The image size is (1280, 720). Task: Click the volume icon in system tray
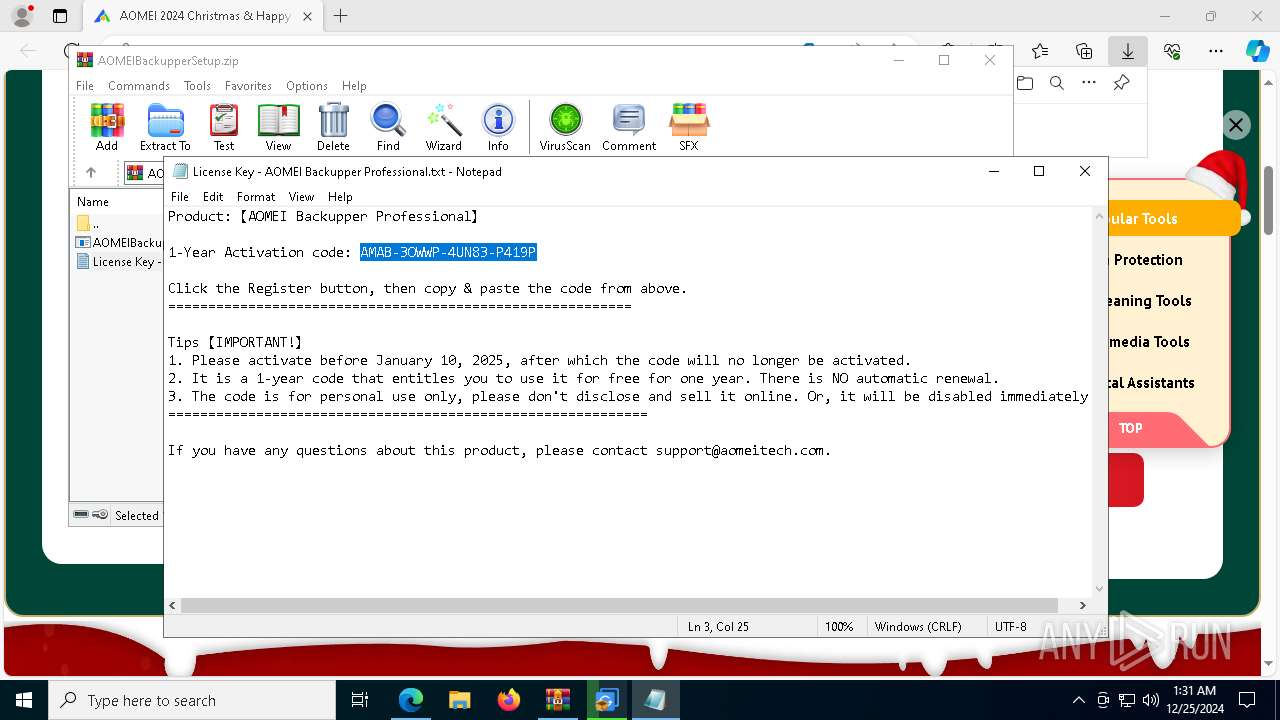point(1150,700)
